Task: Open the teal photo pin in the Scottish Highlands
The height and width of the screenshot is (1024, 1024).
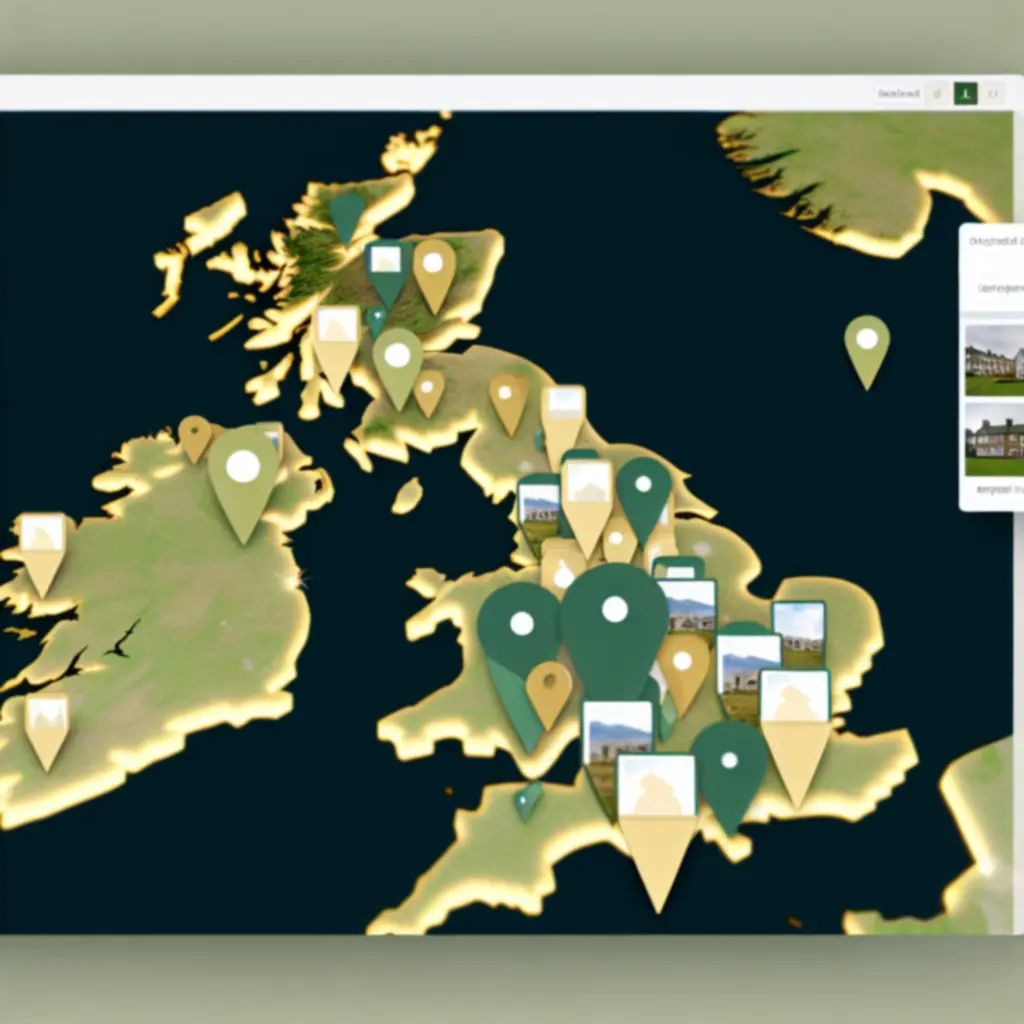Action: [387, 273]
